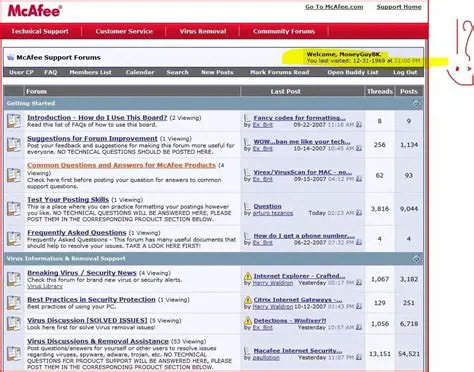Follow the Support Home link

[x=399, y=7]
